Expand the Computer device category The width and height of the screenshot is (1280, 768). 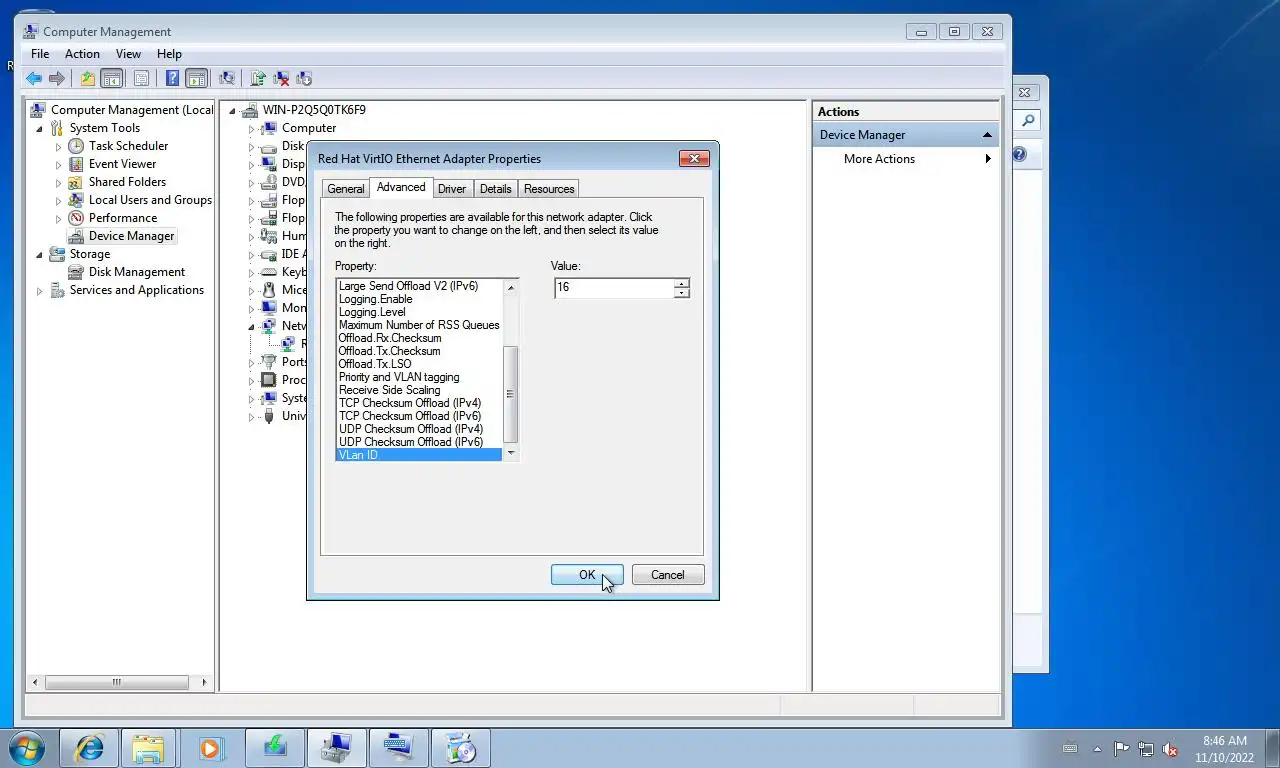pyautogui.click(x=252, y=128)
